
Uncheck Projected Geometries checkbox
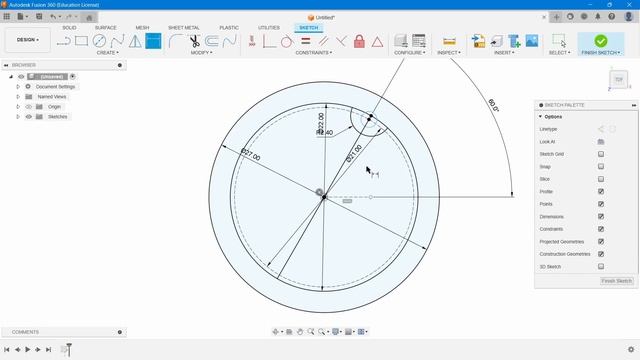pos(601,242)
